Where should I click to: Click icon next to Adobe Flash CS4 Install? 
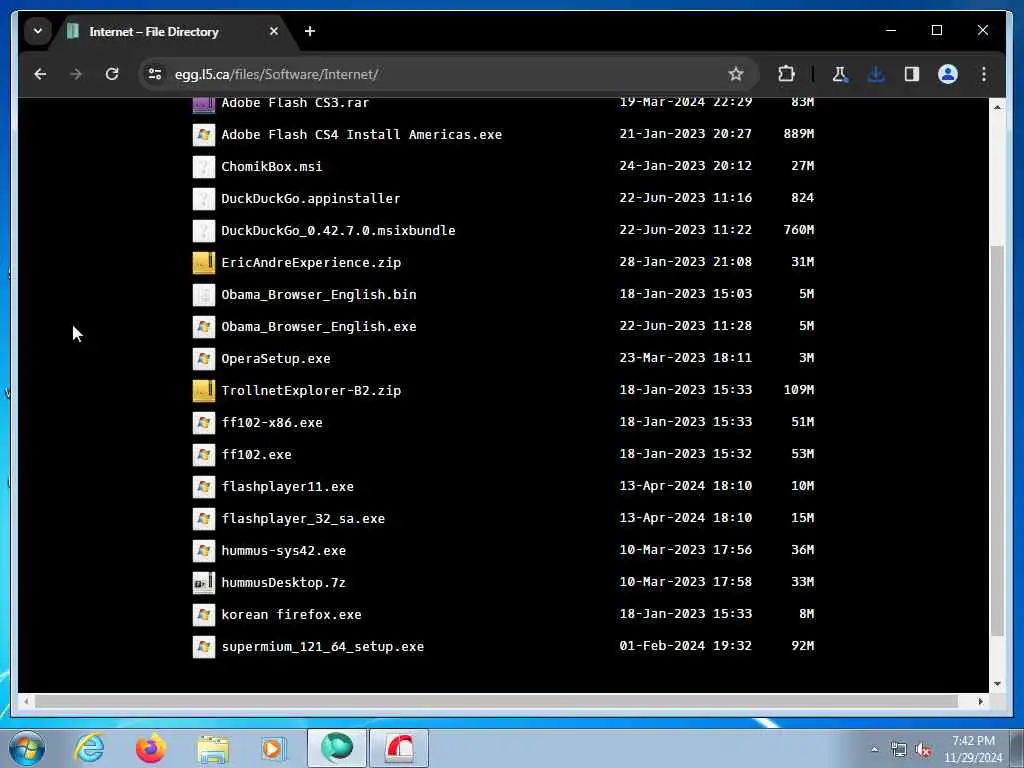204,135
